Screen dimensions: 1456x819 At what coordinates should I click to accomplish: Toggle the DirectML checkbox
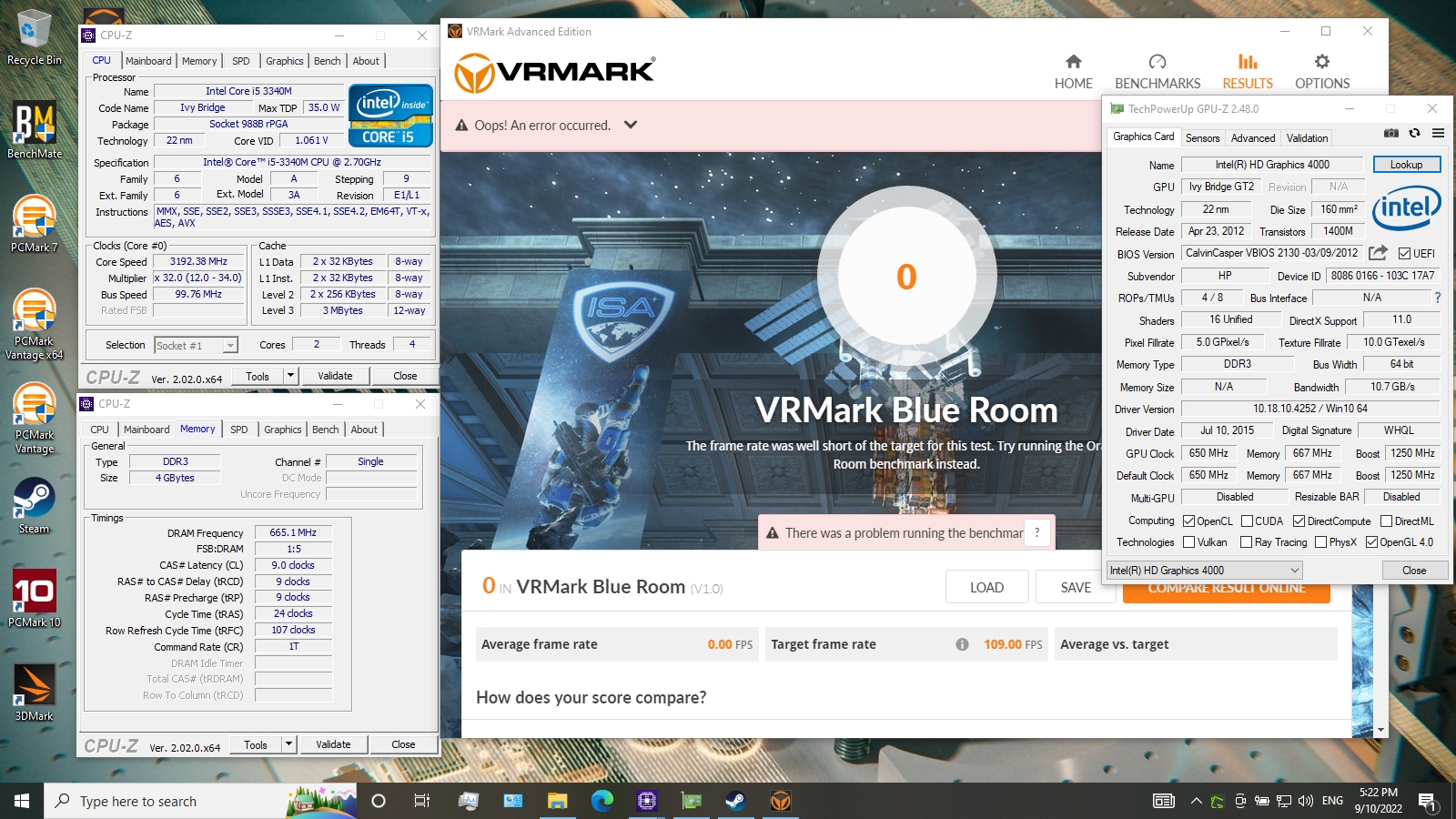[1386, 521]
